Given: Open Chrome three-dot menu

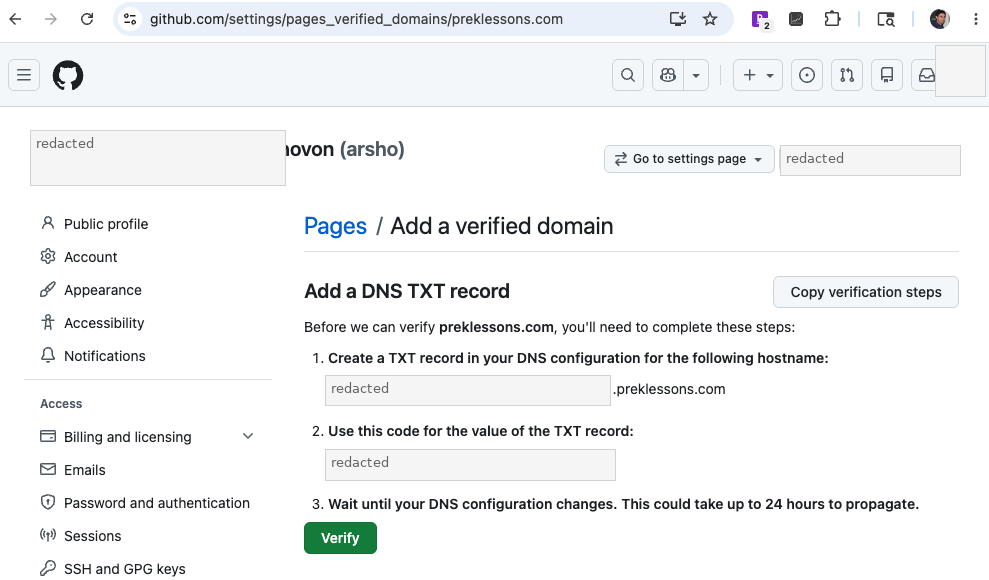Looking at the screenshot, I should tap(976, 19).
